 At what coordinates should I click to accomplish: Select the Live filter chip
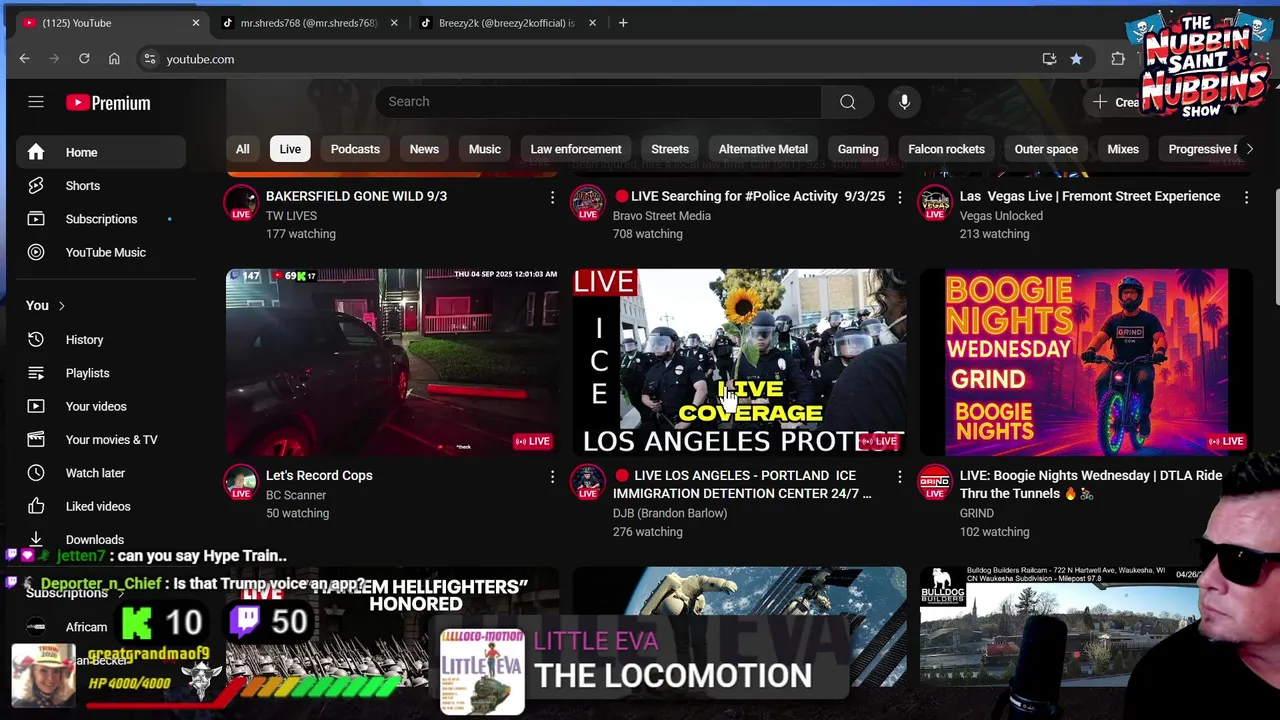[x=290, y=149]
